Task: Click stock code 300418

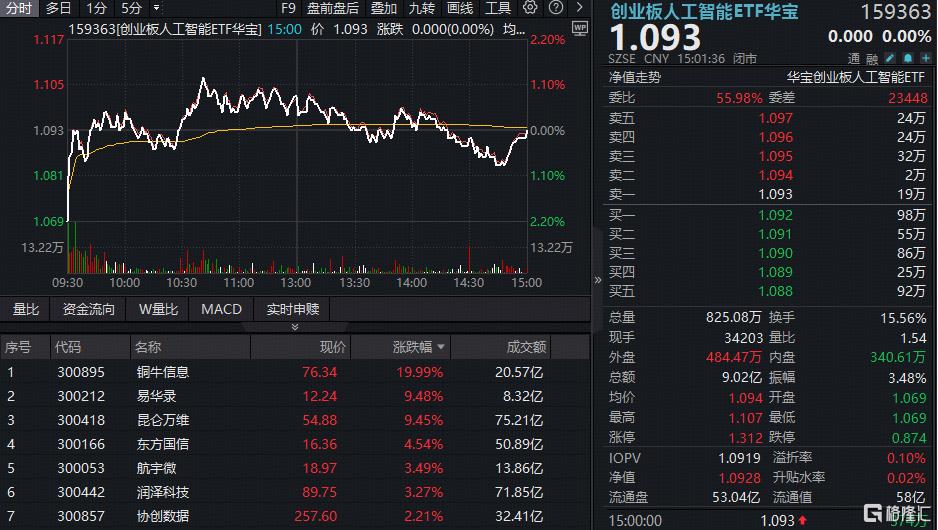Action: (x=81, y=420)
